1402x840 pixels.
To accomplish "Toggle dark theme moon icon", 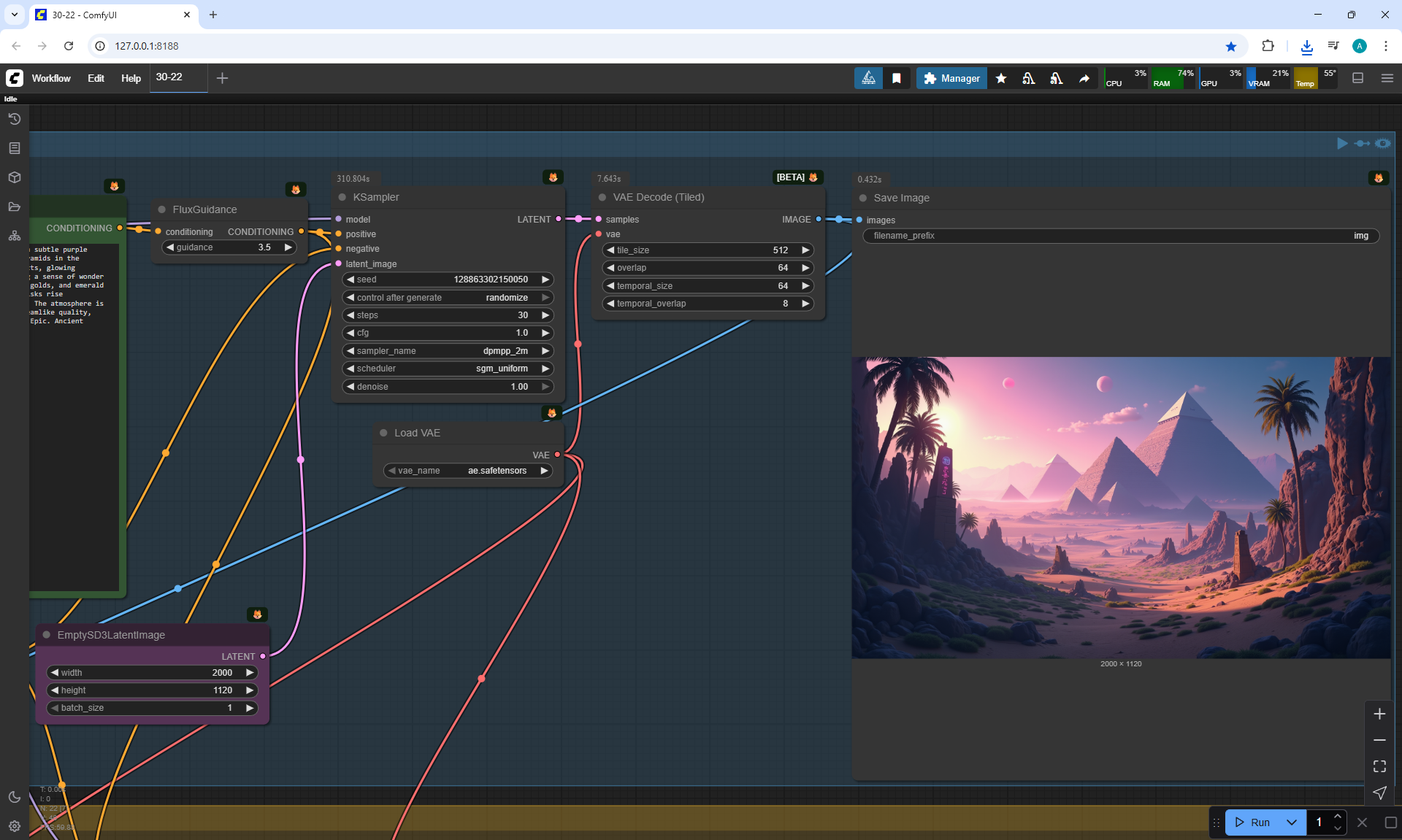I will [15, 797].
